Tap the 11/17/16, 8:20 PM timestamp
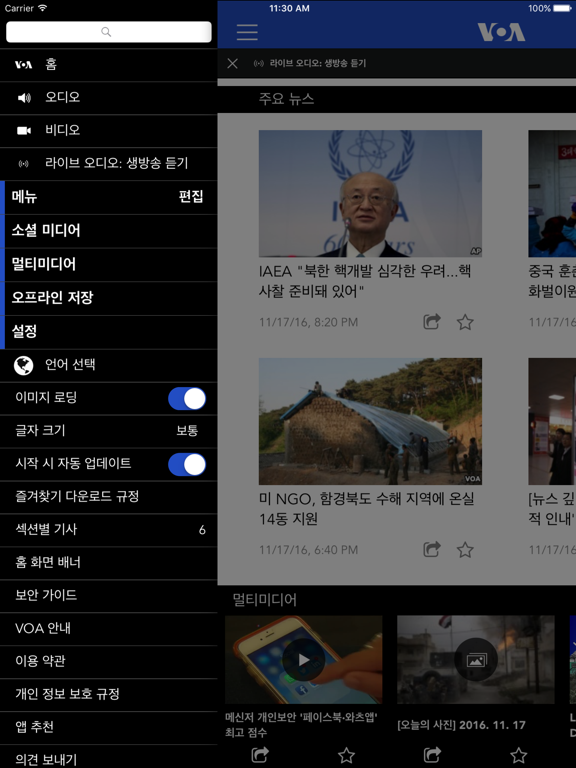Viewport: 576px width, 768px height. [309, 322]
